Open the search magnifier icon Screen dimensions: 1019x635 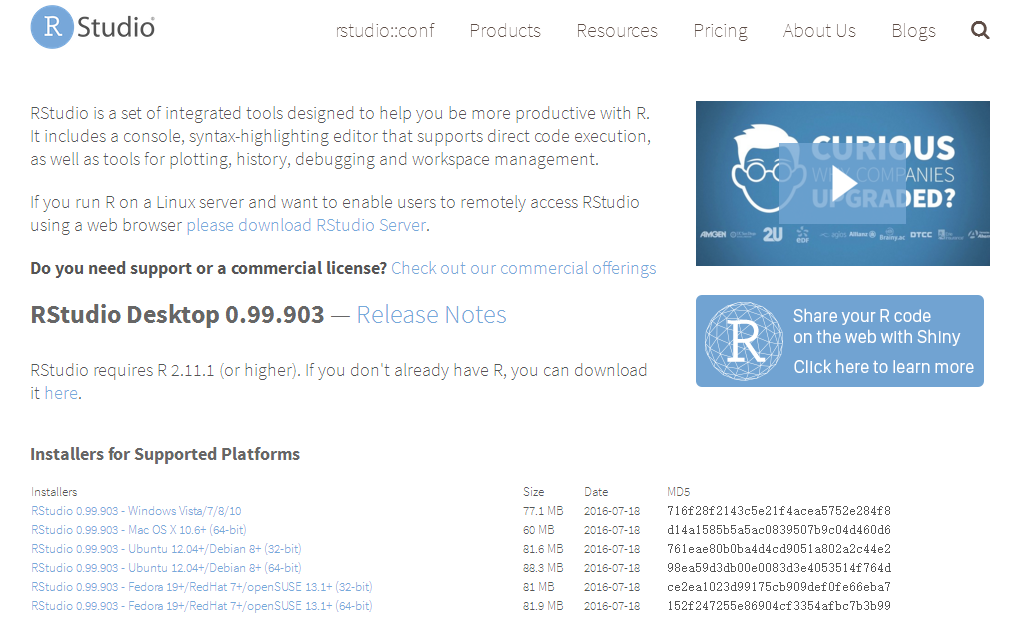[980, 31]
